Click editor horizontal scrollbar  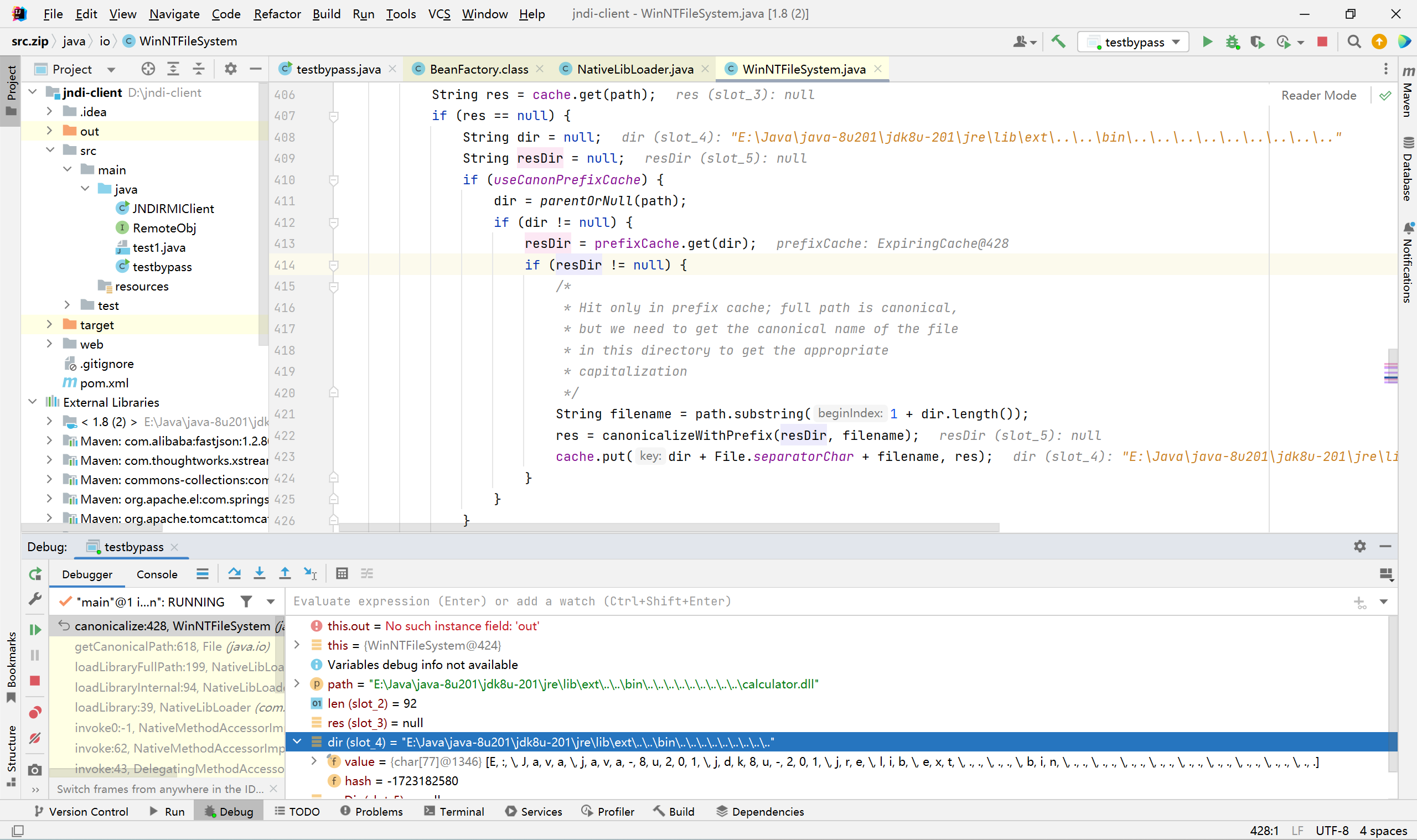coord(668,527)
